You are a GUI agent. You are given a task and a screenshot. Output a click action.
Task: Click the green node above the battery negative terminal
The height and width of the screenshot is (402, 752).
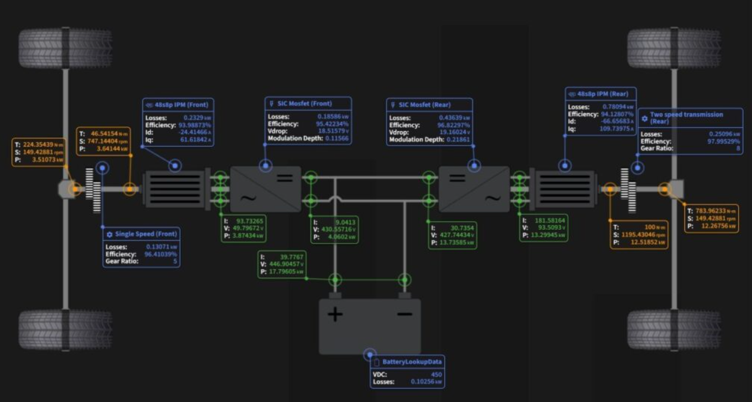tap(405, 280)
